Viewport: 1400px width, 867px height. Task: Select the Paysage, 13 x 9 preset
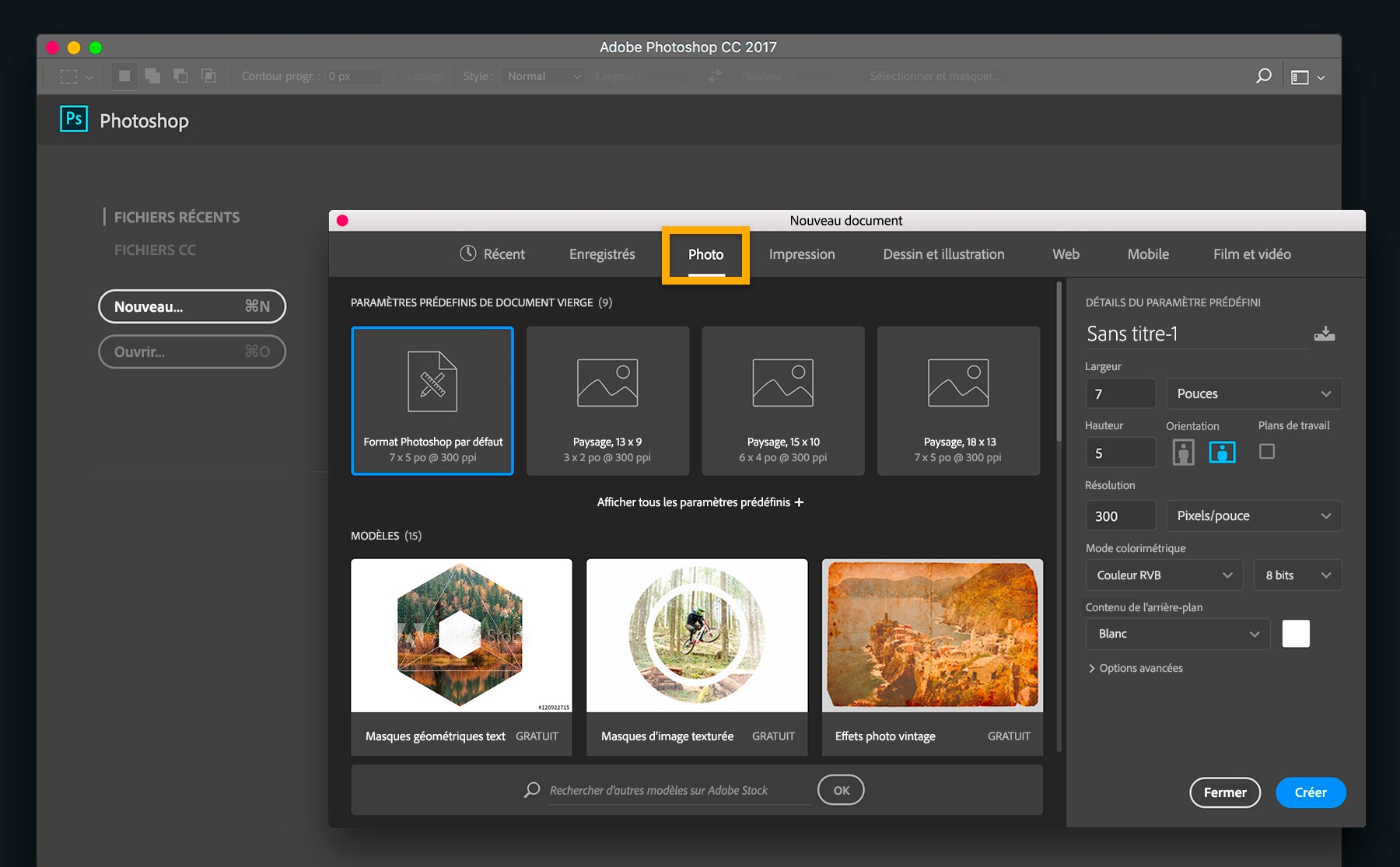click(607, 400)
